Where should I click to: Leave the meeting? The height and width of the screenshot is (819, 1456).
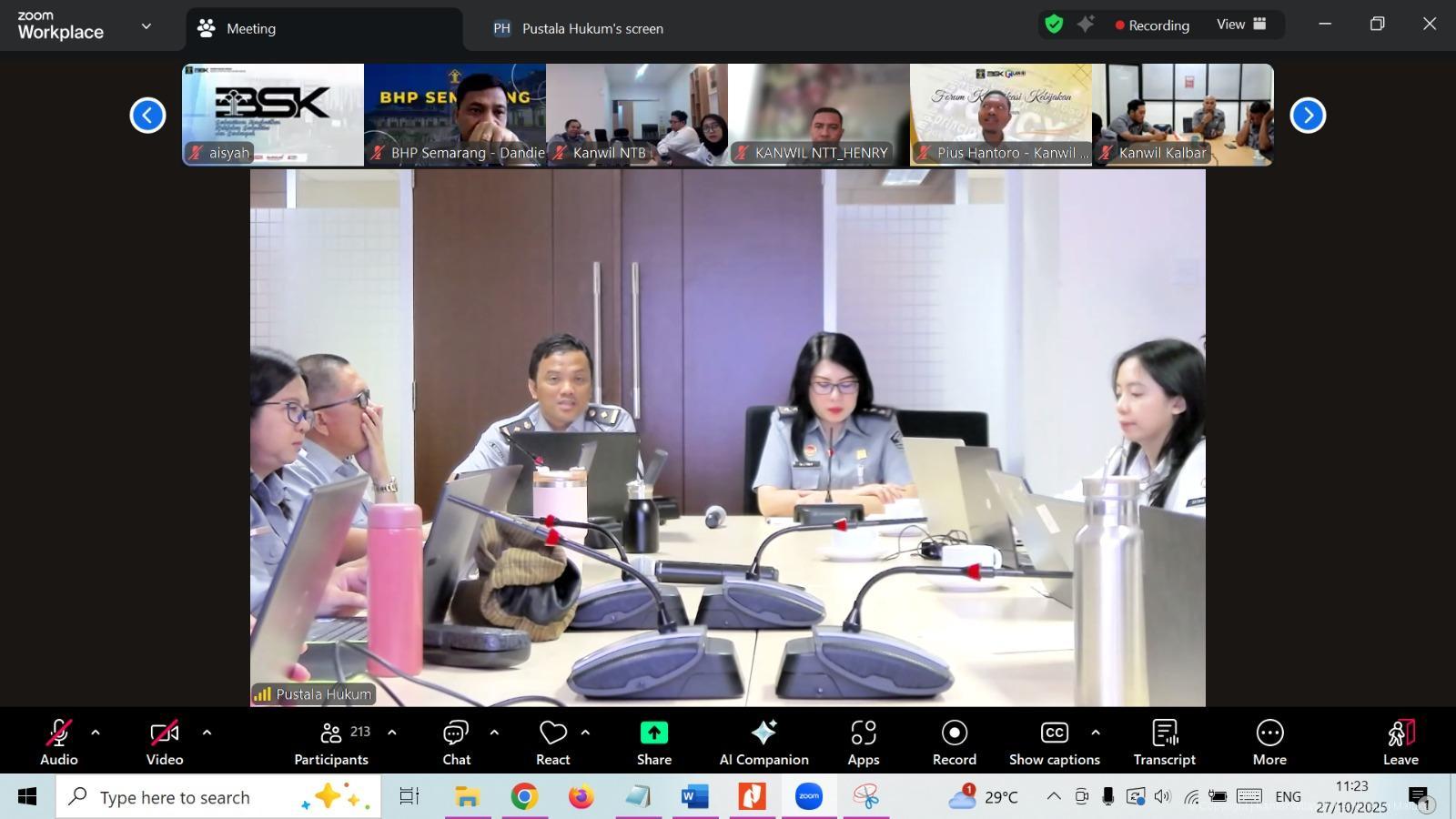[1400, 742]
